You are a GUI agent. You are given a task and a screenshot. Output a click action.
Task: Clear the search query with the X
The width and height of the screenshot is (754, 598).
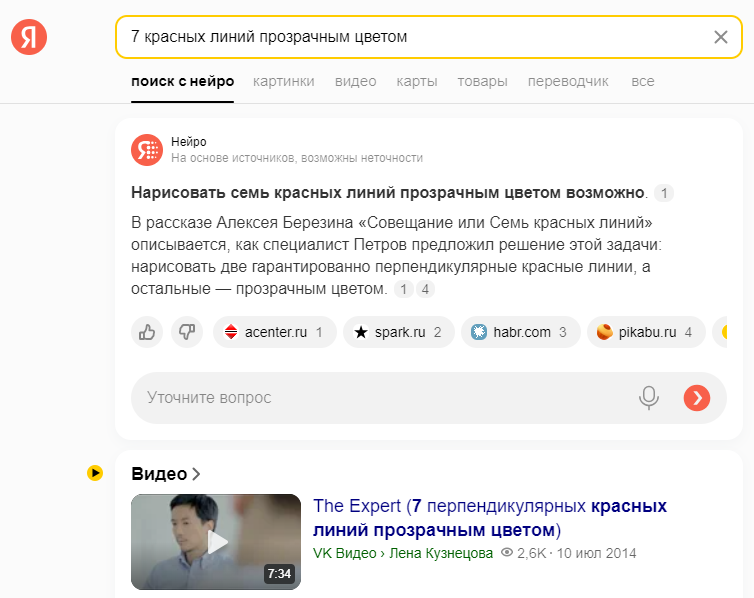(720, 37)
